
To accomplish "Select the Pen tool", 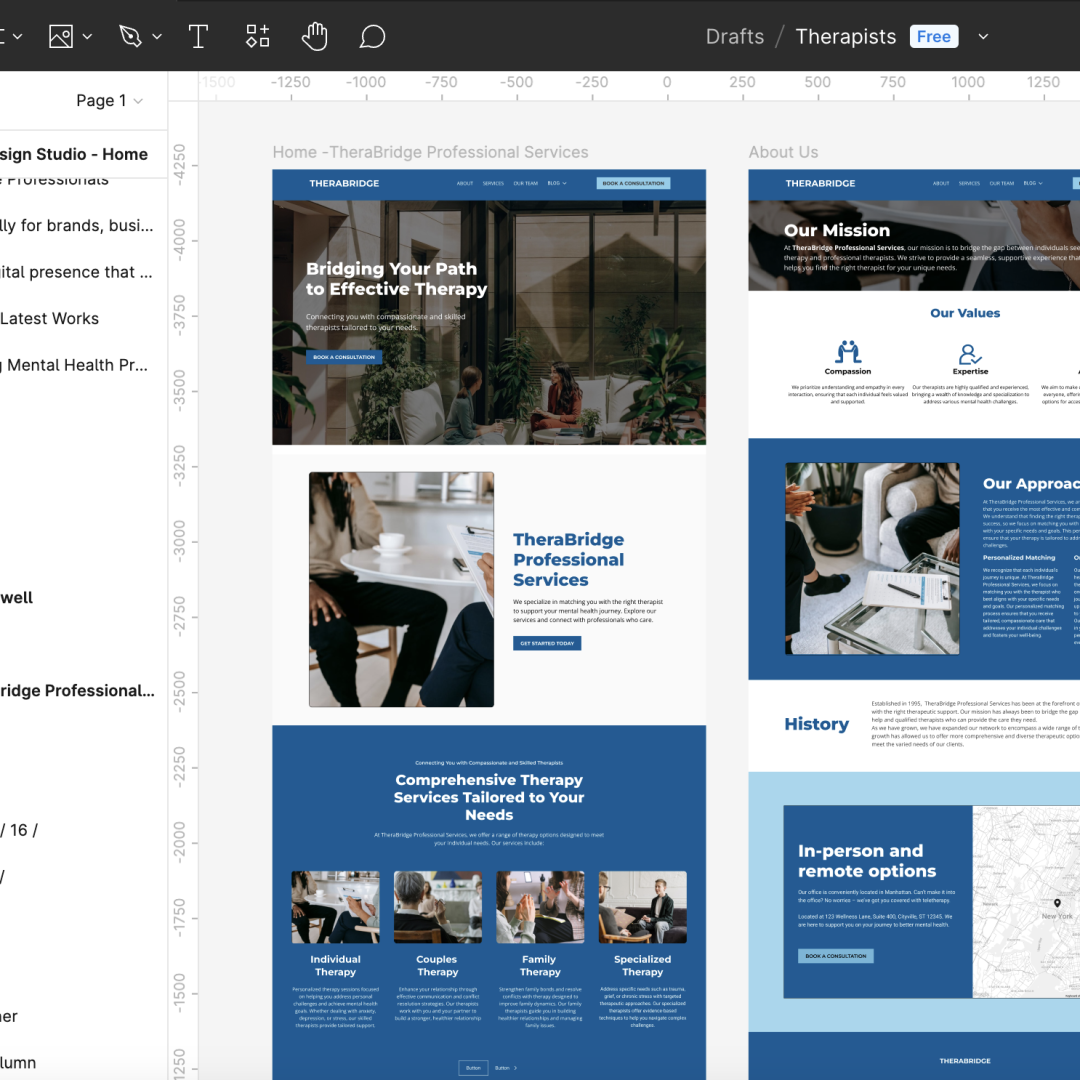I will 130,37.
